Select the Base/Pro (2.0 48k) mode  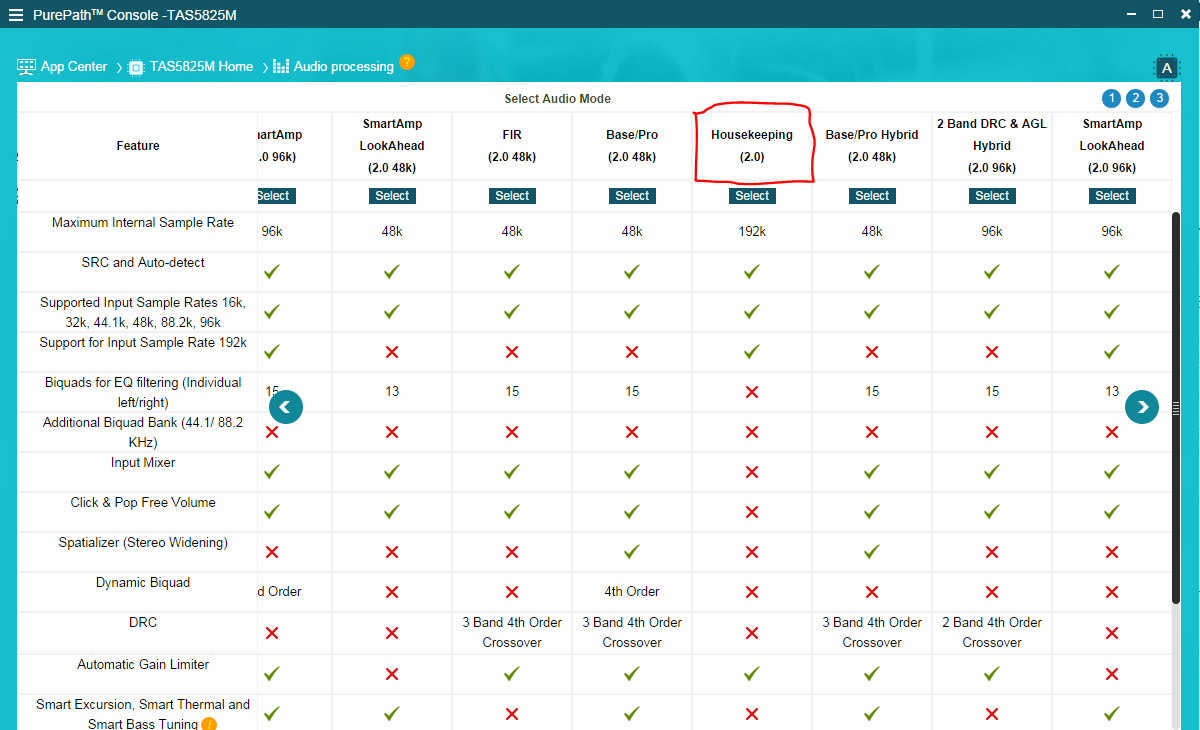tap(632, 196)
